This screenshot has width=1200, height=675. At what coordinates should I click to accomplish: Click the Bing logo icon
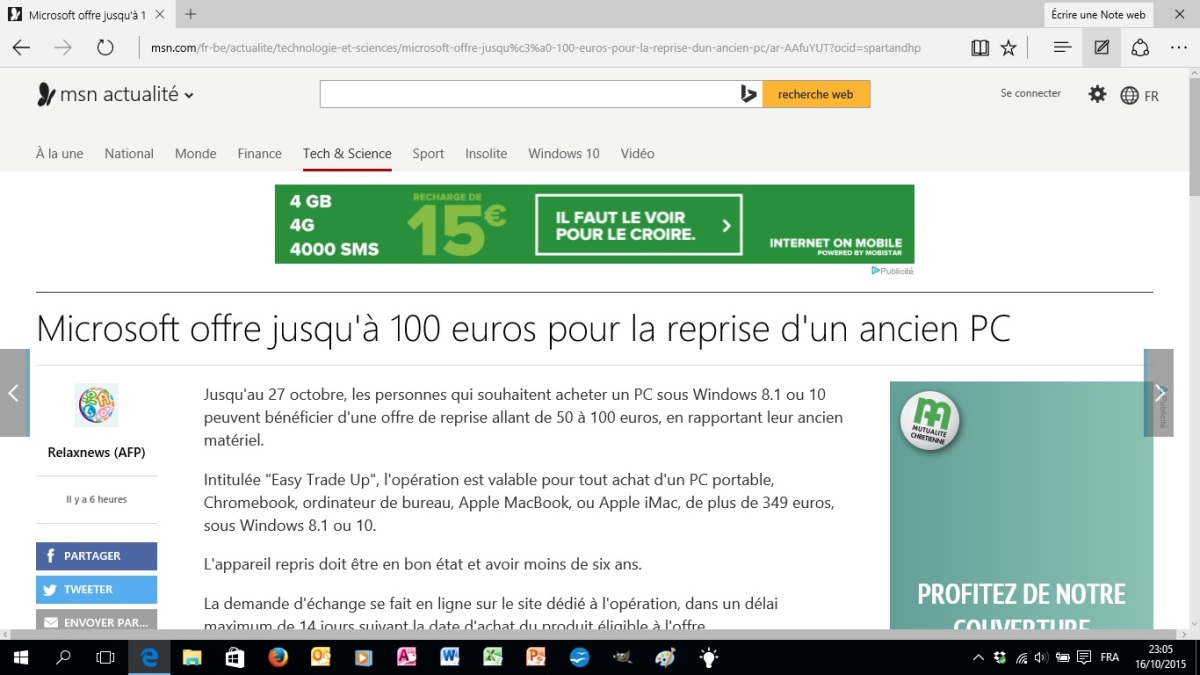point(748,94)
